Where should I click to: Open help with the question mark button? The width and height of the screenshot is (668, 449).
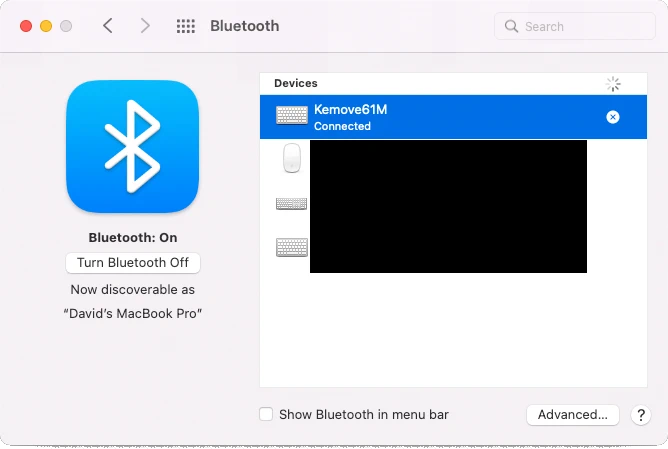tap(642, 415)
